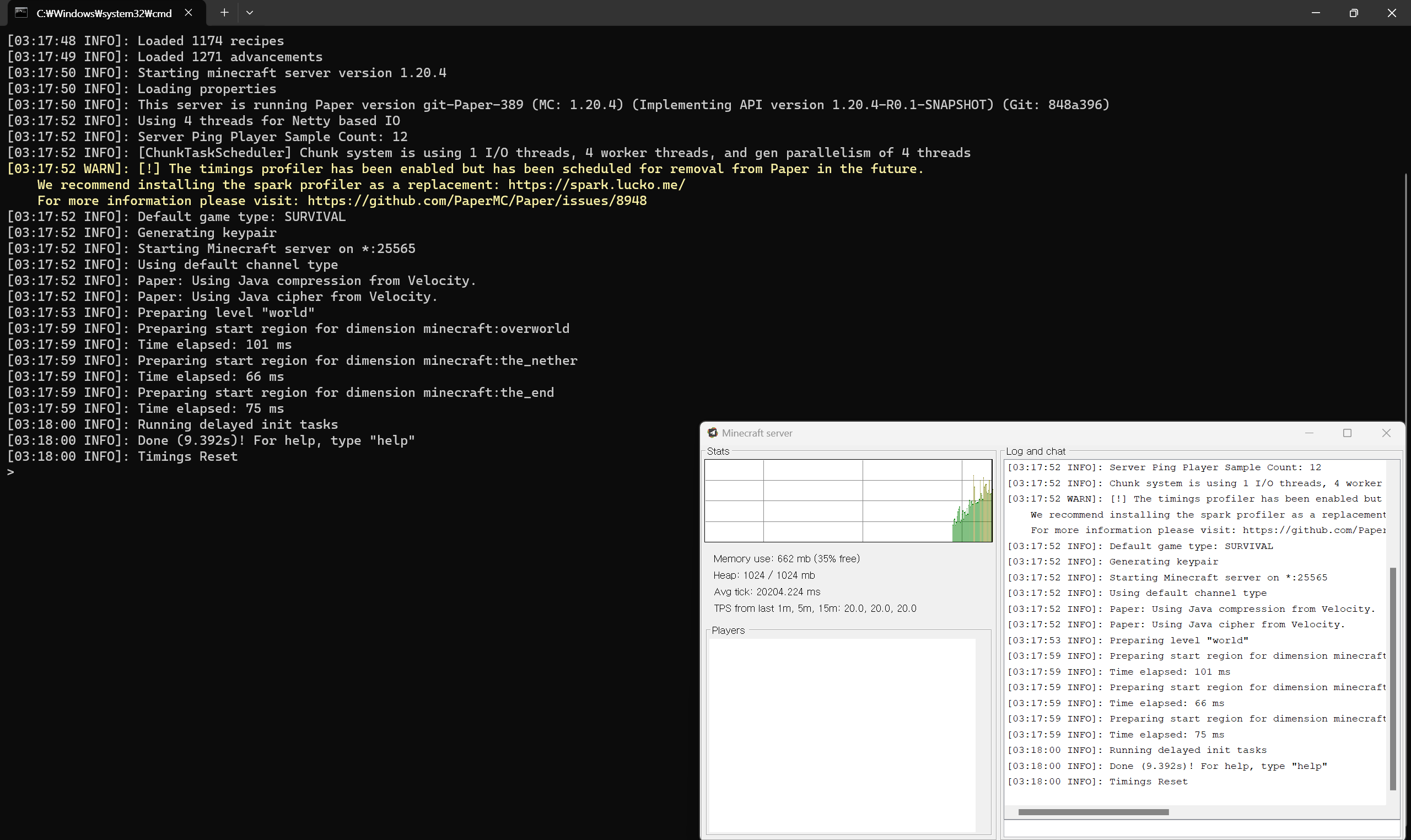This screenshot has width=1411, height=840.
Task: Click 'Loading properties' line in terminal
Action: [x=142, y=89]
